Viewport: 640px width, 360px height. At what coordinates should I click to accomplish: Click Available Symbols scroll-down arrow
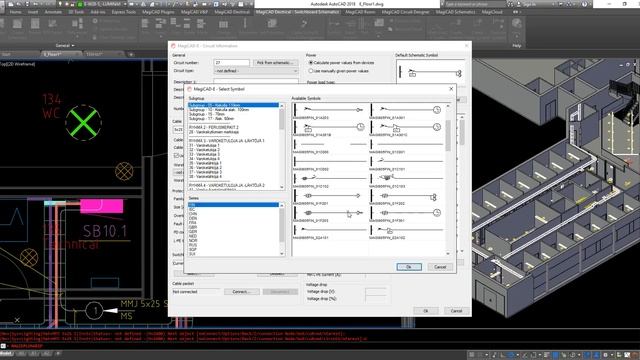(x=448, y=253)
